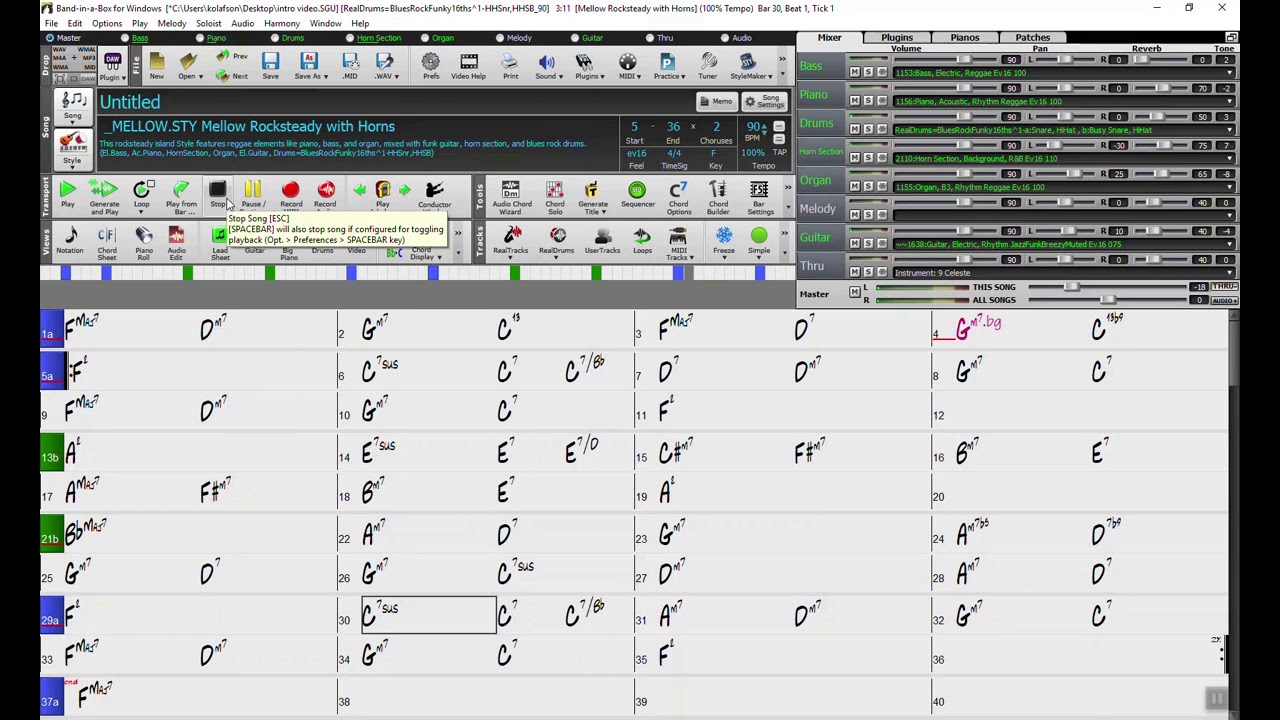
Task: Click the Key F value
Action: [714, 153]
